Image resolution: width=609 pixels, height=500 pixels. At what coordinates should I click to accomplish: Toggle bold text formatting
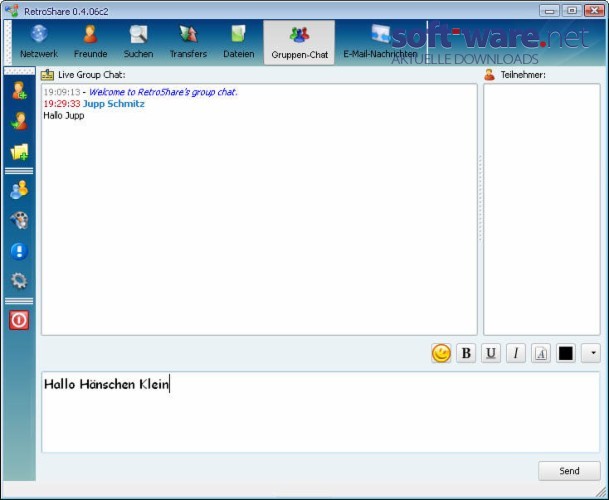[x=466, y=353]
